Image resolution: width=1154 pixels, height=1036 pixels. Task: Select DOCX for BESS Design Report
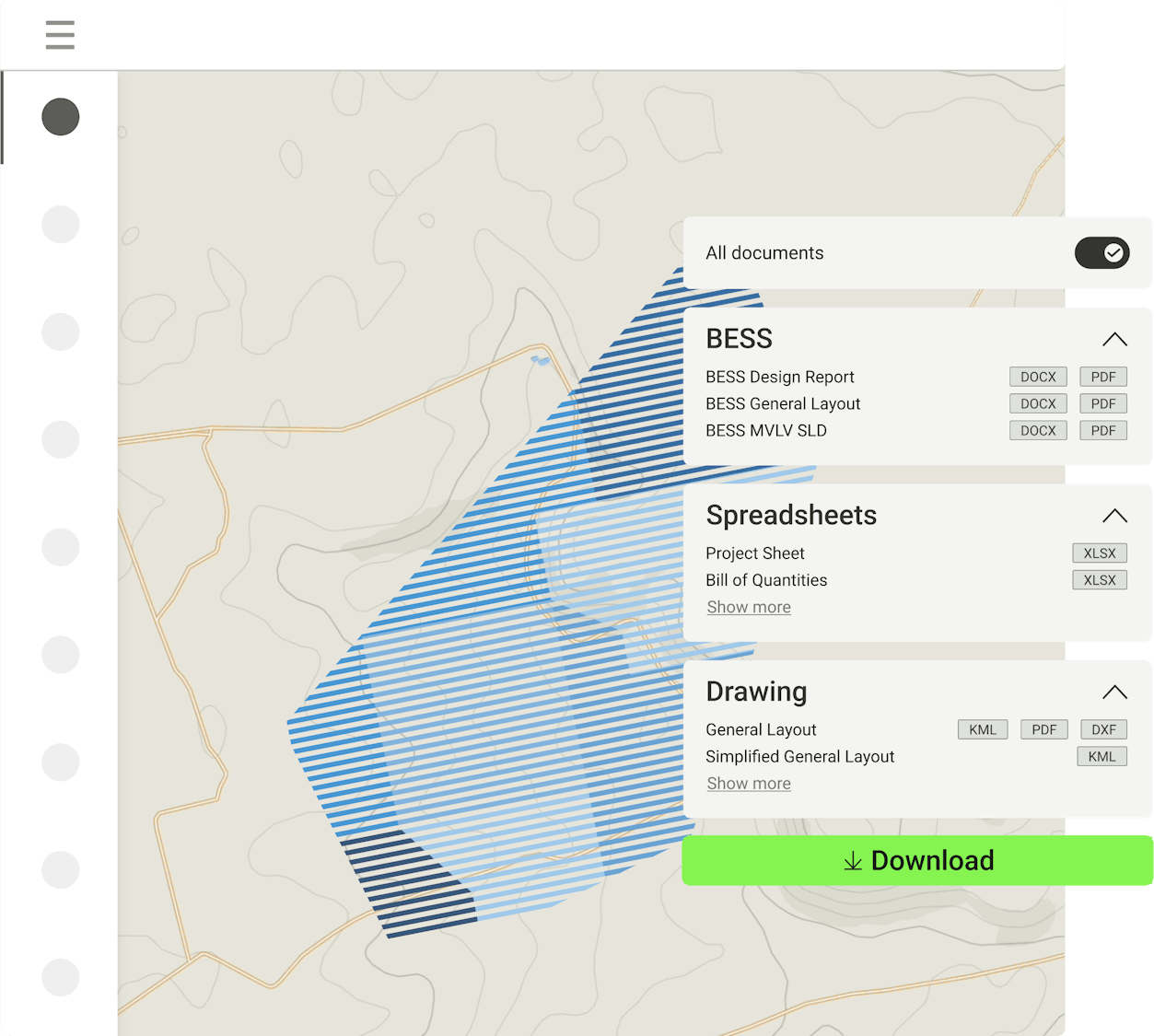click(1038, 377)
